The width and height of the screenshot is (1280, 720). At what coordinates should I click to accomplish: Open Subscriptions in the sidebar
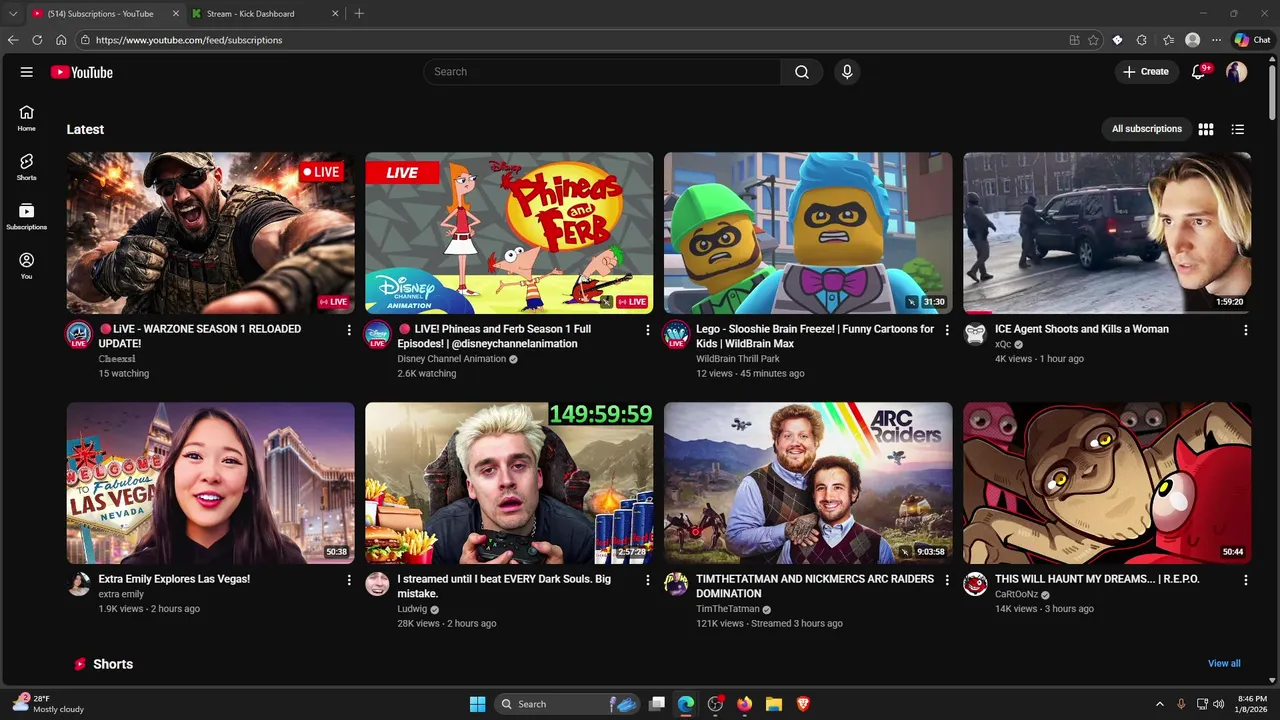pos(27,216)
